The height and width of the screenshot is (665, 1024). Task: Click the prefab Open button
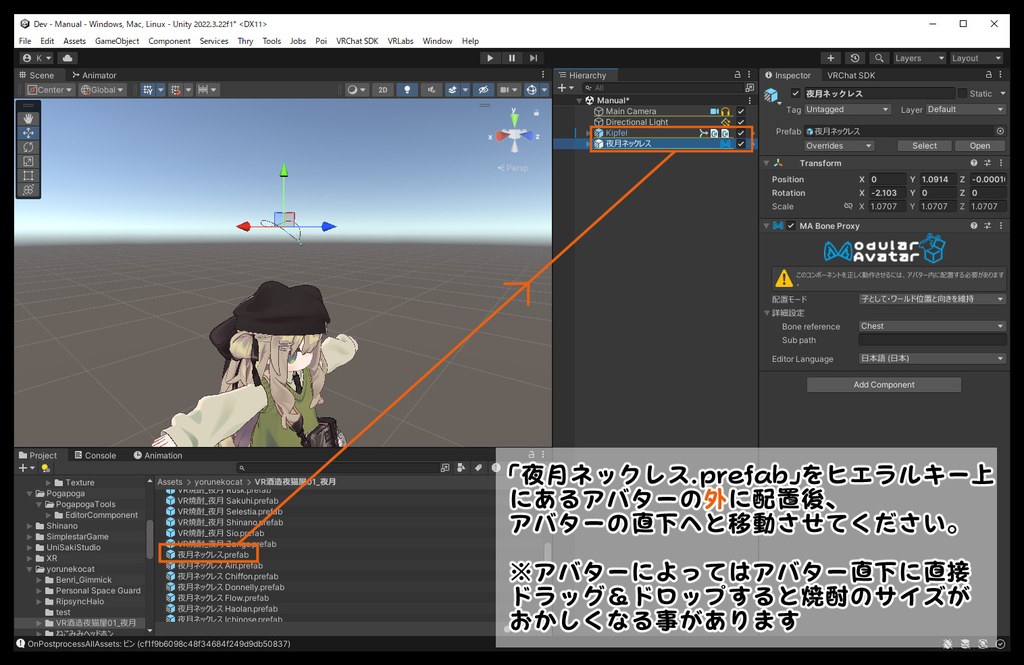(x=979, y=146)
